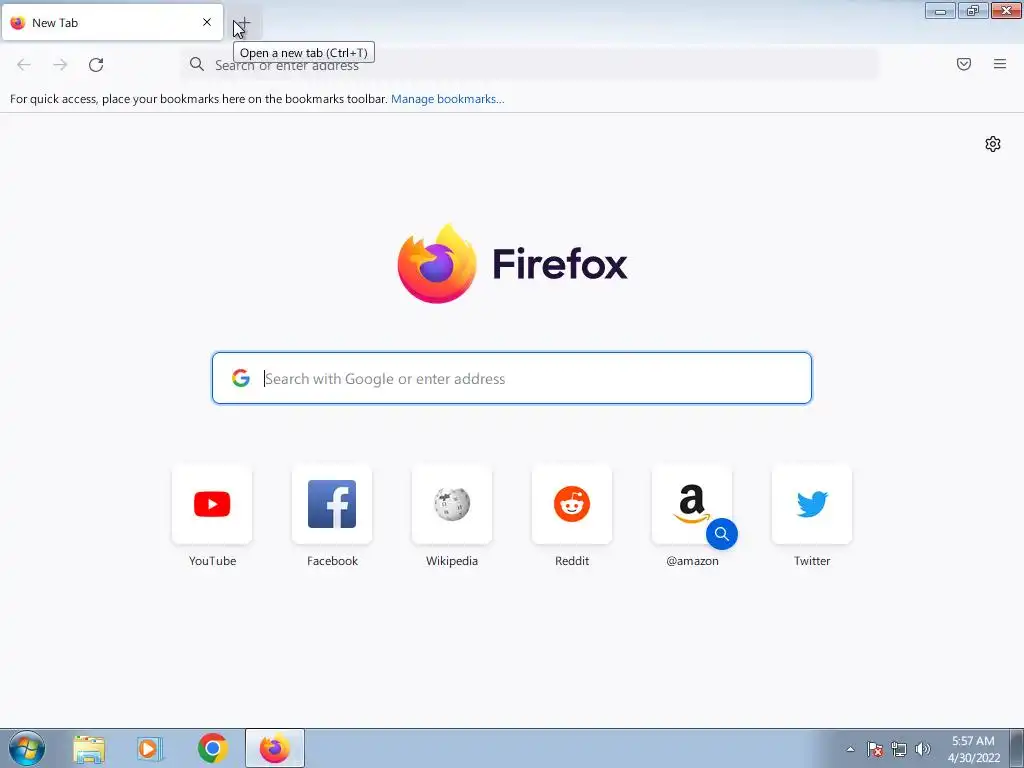This screenshot has height=768, width=1024.
Task: Click the Firefox taskbar button
Action: pos(275,748)
